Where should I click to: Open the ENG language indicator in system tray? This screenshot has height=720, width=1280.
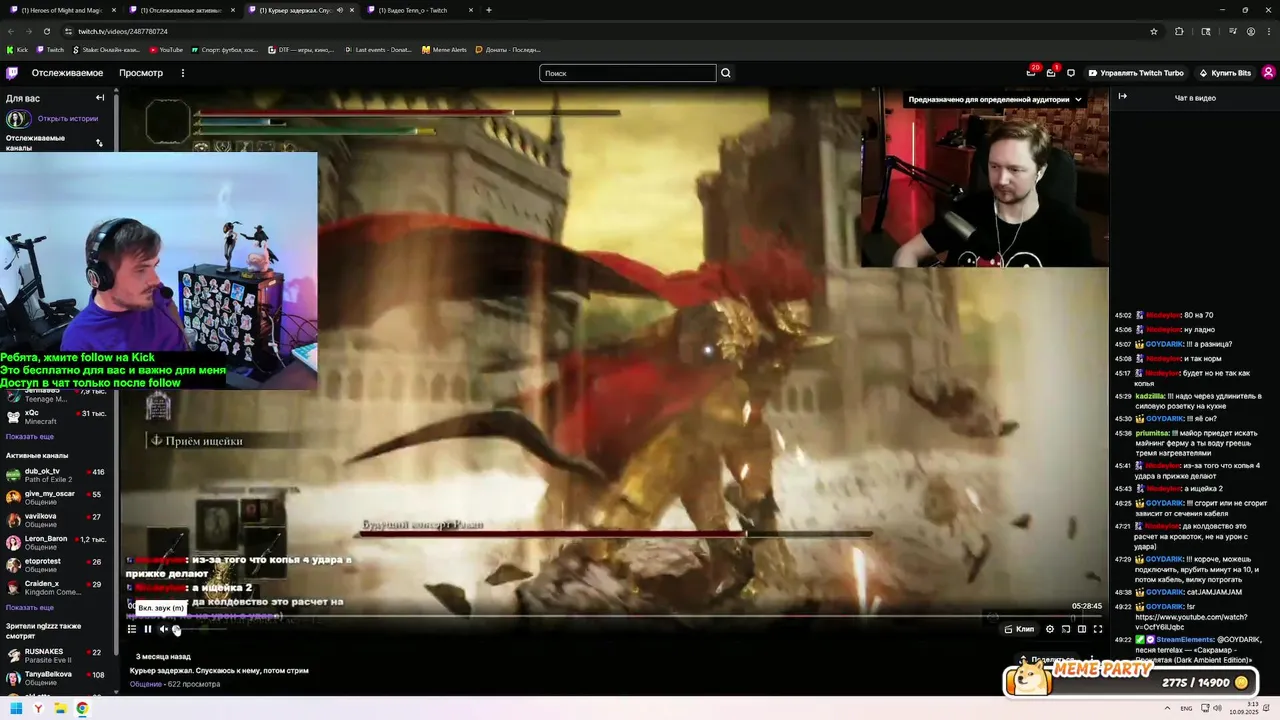[x=1186, y=708]
